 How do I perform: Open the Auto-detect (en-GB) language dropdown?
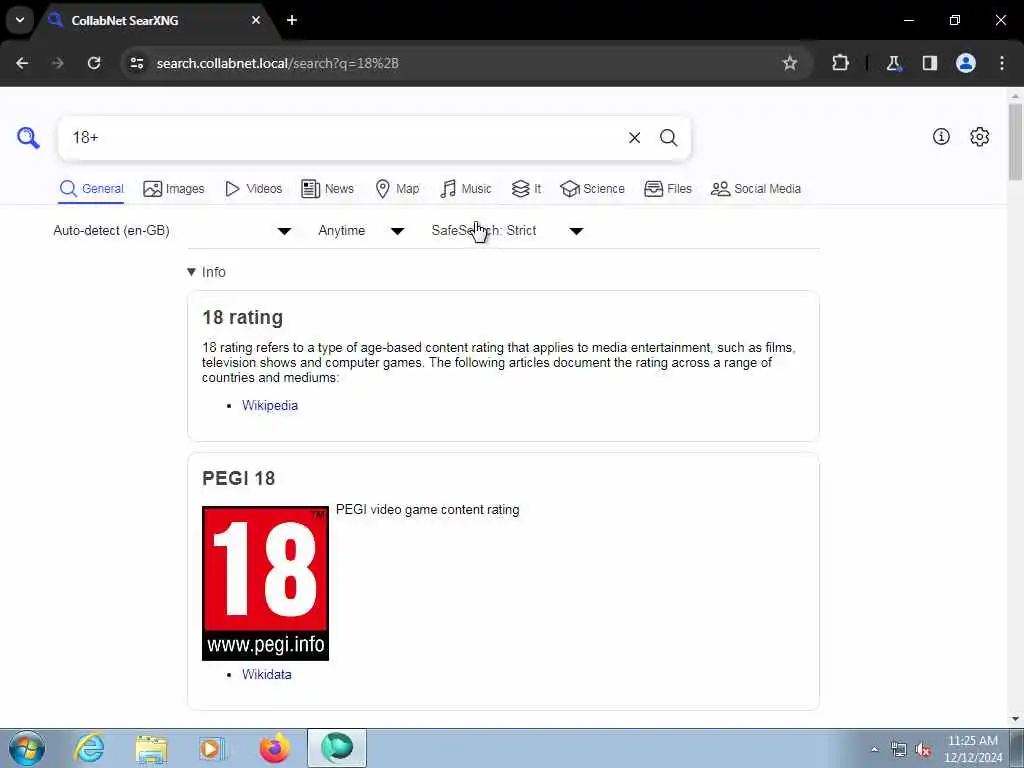[x=172, y=231]
